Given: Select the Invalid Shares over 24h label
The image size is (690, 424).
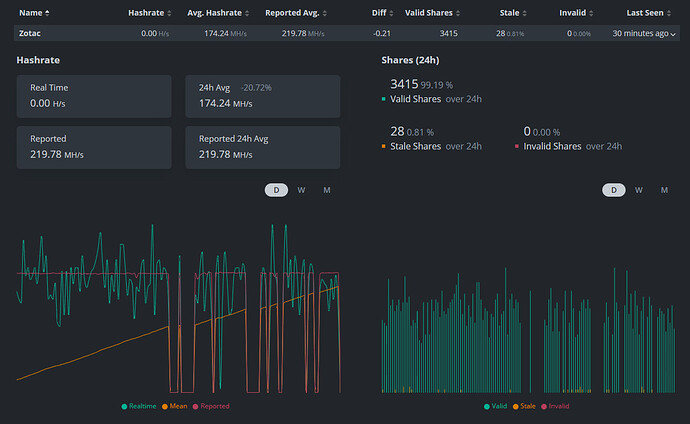Looking at the screenshot, I should click(573, 146).
